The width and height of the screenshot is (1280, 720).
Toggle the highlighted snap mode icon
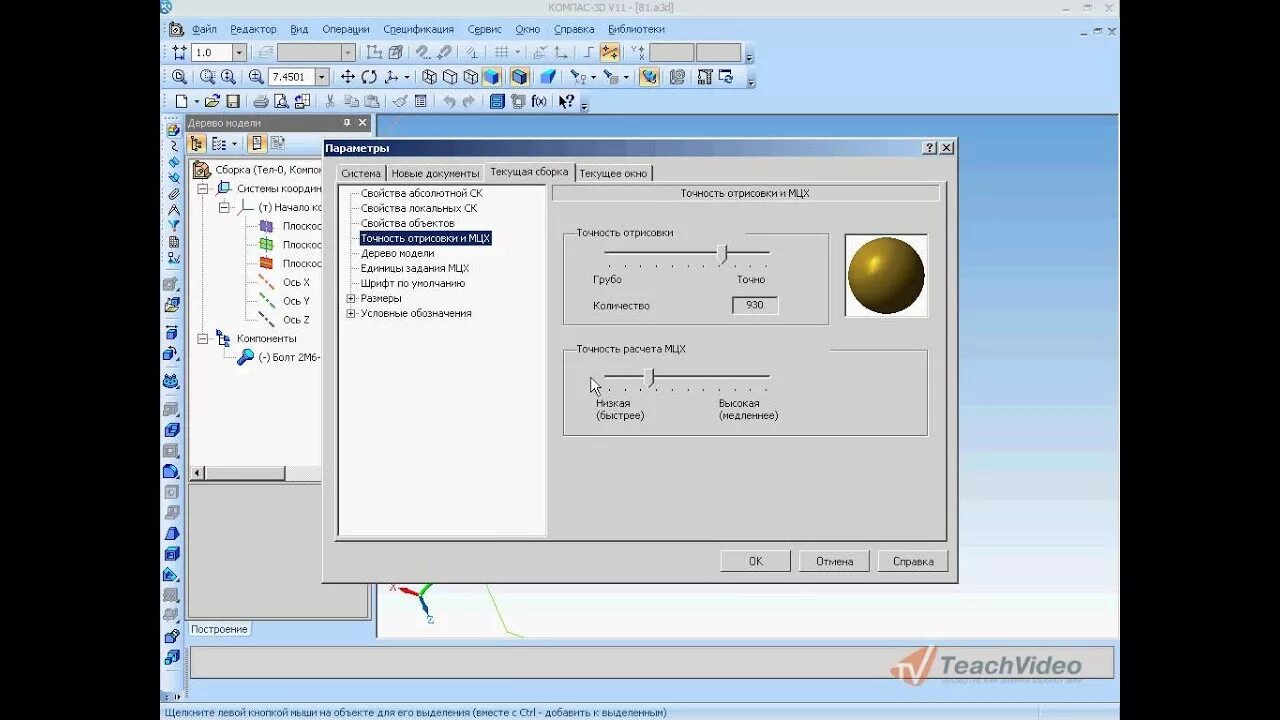pos(610,52)
